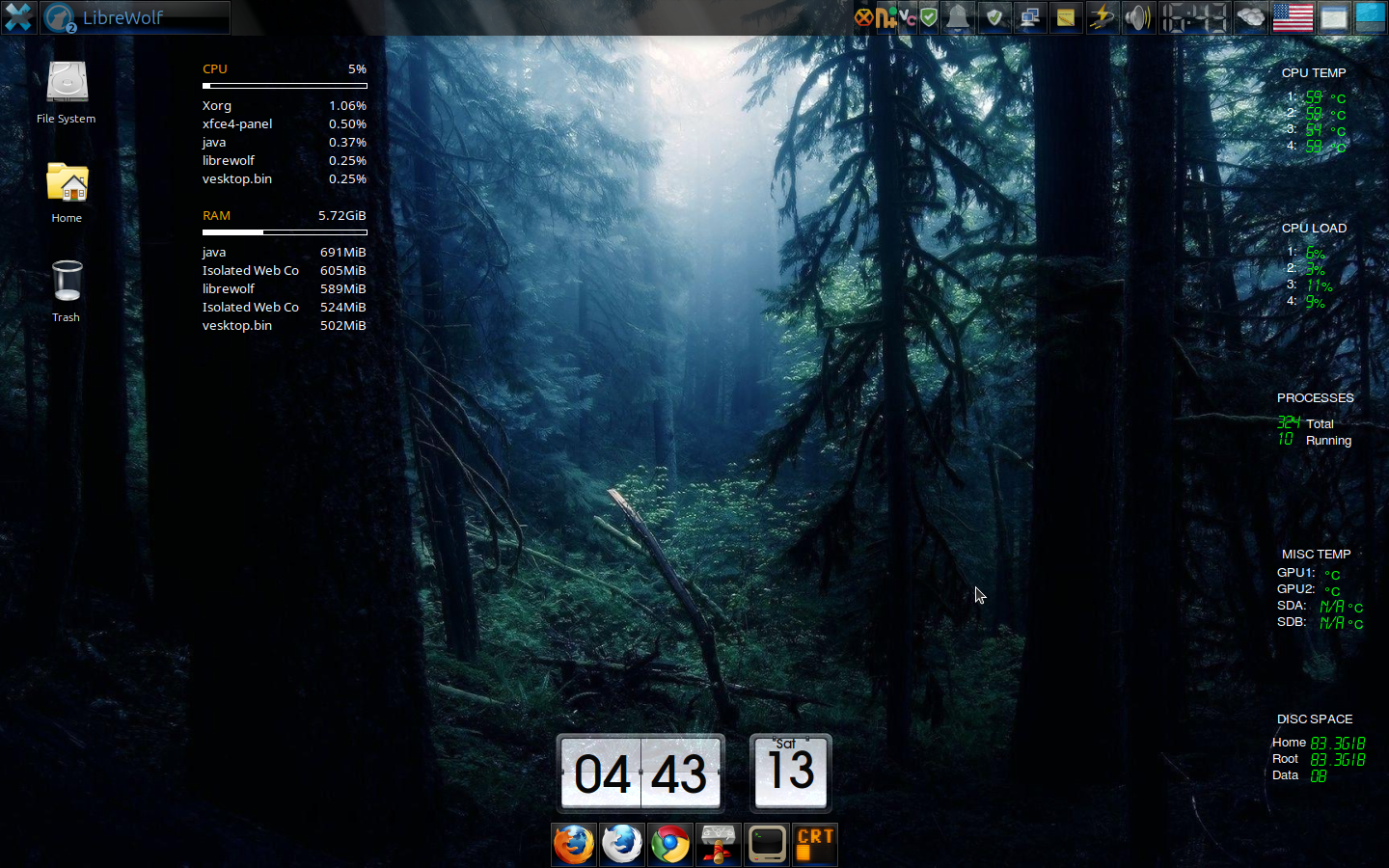The image size is (1389, 868).
Task: Click the speaker volume tray icon
Action: click(1137, 17)
